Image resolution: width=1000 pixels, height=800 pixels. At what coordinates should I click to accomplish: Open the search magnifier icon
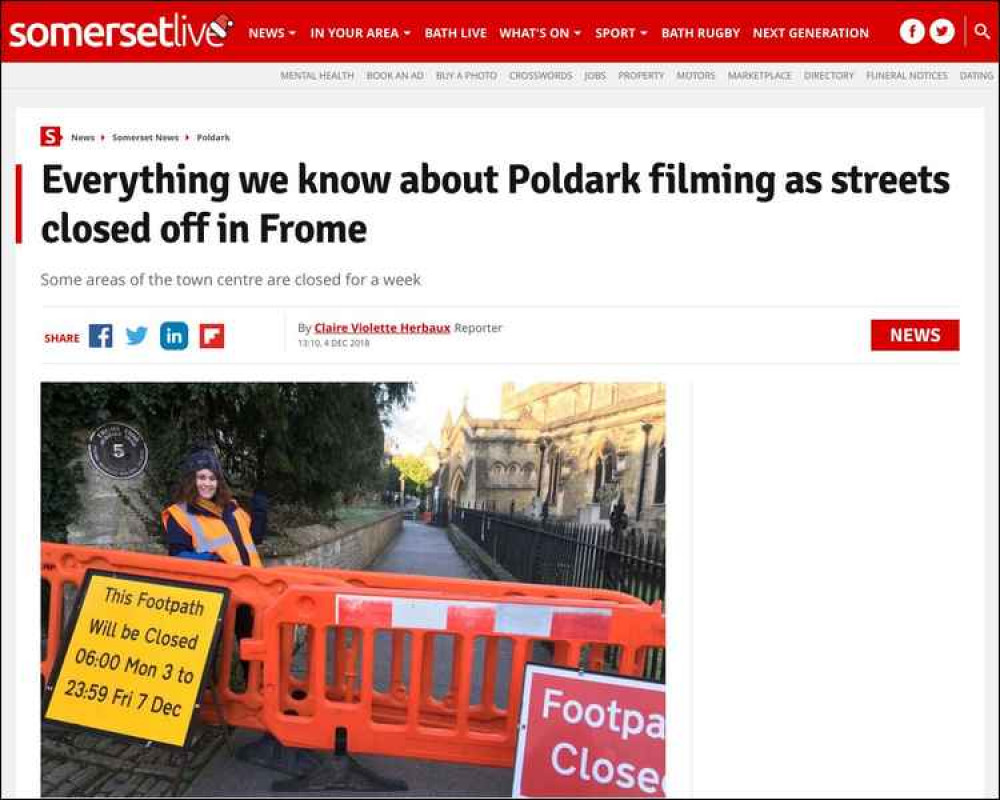click(x=982, y=31)
